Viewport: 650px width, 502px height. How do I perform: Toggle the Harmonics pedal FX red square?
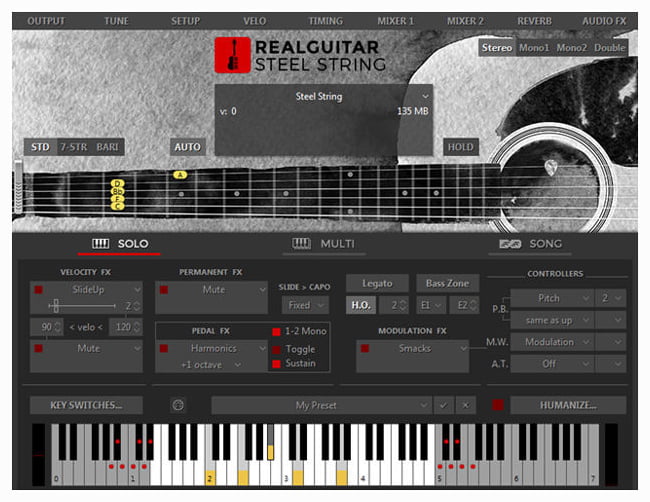pyautogui.click(x=164, y=348)
